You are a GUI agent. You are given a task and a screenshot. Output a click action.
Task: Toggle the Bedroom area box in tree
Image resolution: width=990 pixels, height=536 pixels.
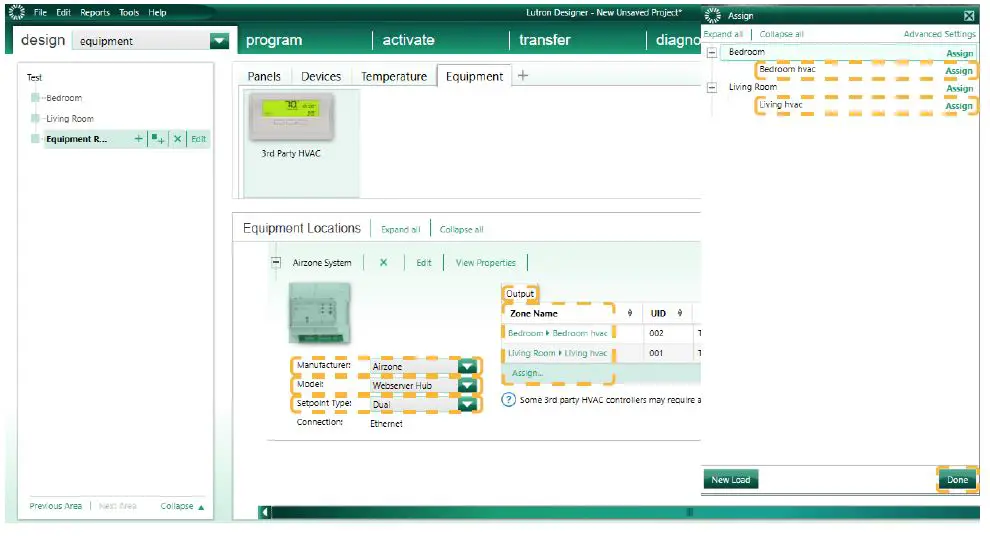point(35,98)
